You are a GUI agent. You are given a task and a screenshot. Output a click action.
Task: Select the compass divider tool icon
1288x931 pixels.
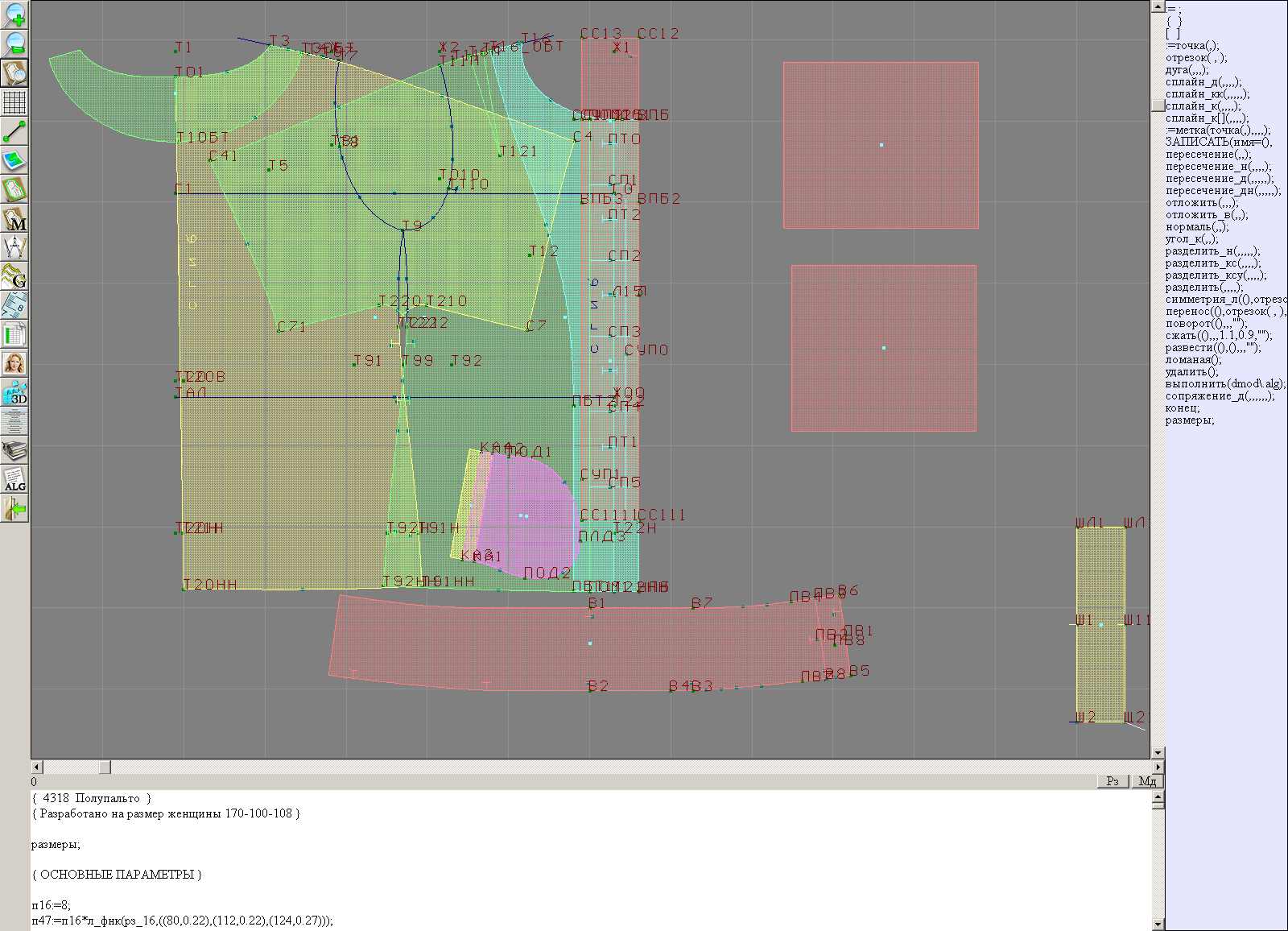coord(14,247)
